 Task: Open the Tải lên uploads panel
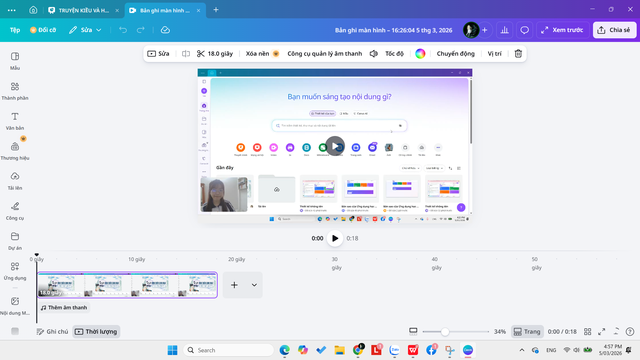click(15, 181)
